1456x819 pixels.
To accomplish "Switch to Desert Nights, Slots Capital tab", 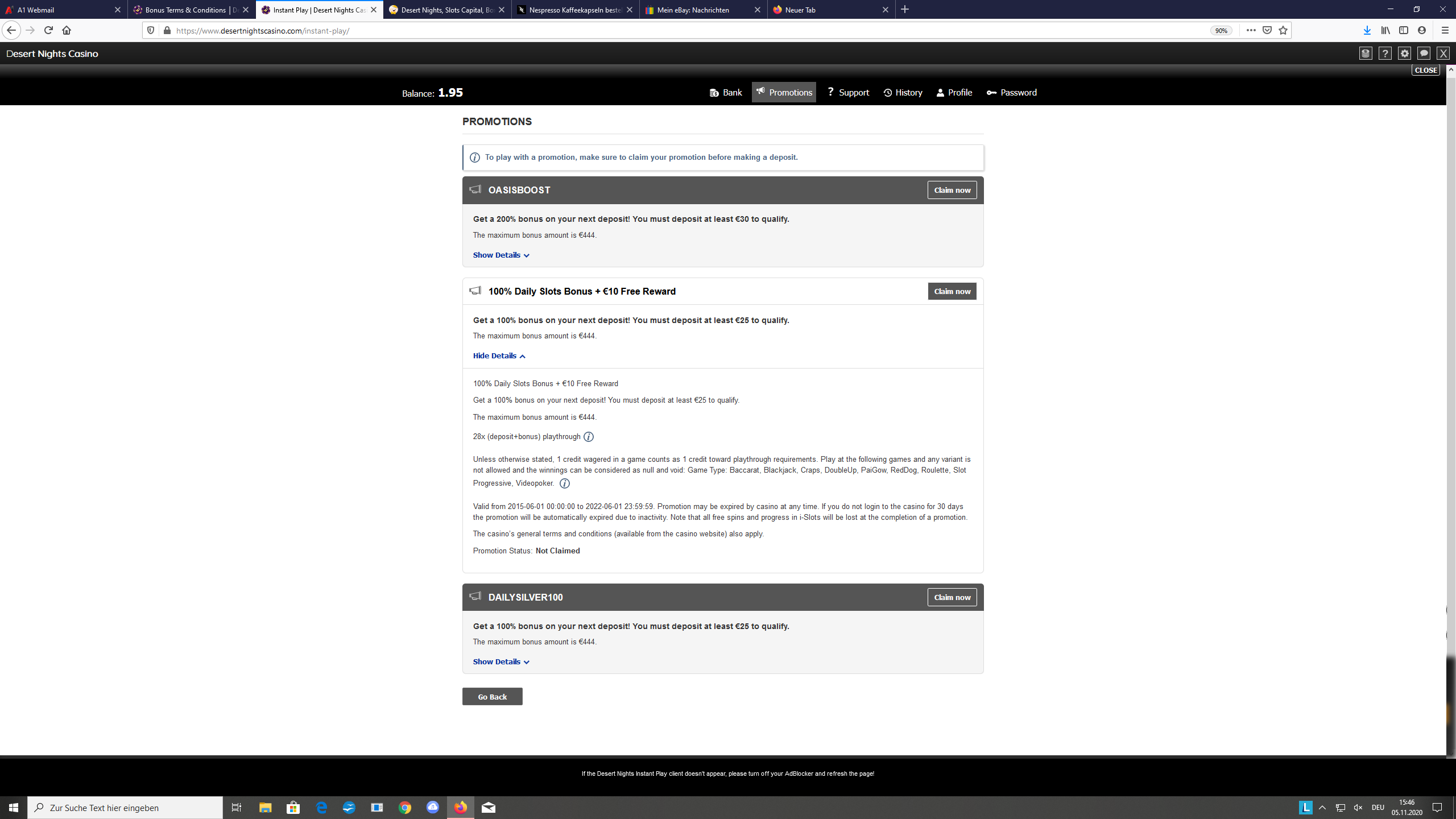I will [x=448, y=10].
